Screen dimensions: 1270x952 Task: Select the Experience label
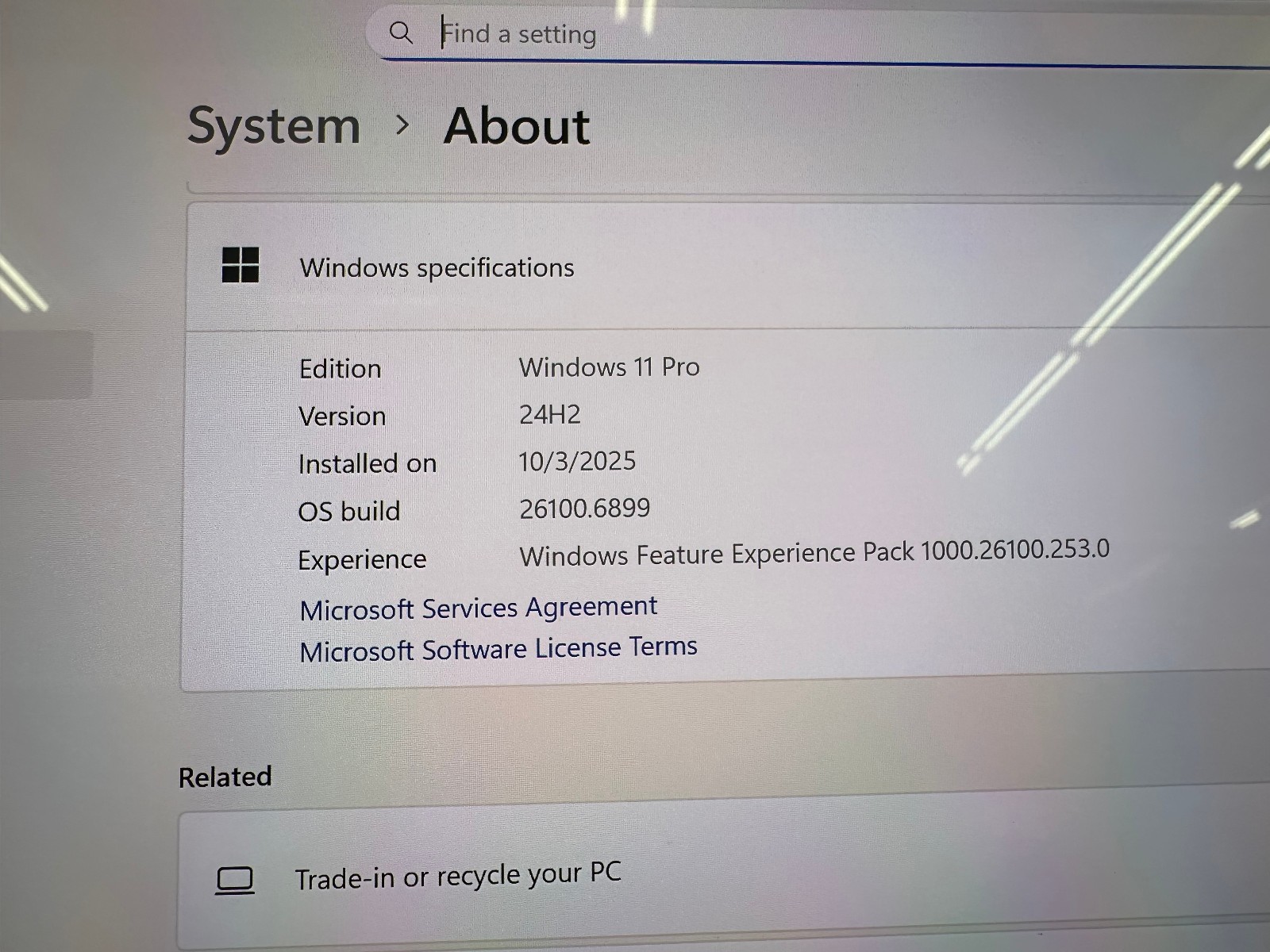pos(362,559)
